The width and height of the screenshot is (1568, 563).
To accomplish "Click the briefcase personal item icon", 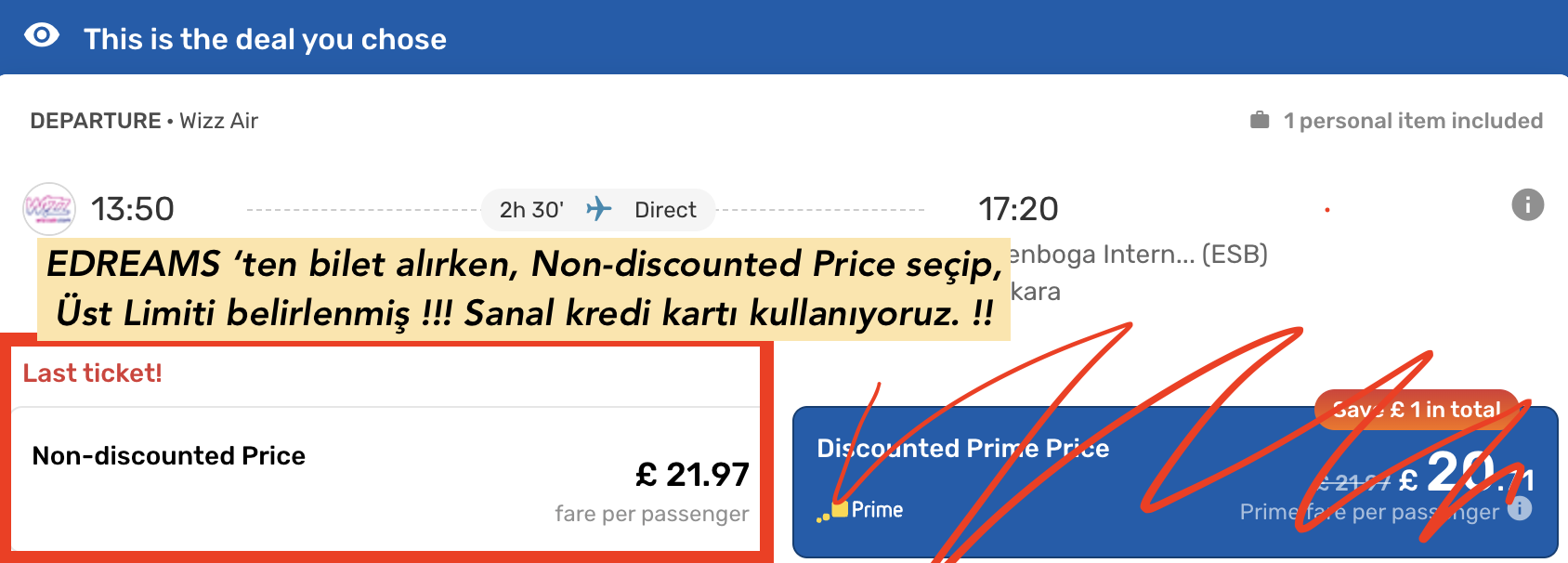I will tap(1260, 120).
